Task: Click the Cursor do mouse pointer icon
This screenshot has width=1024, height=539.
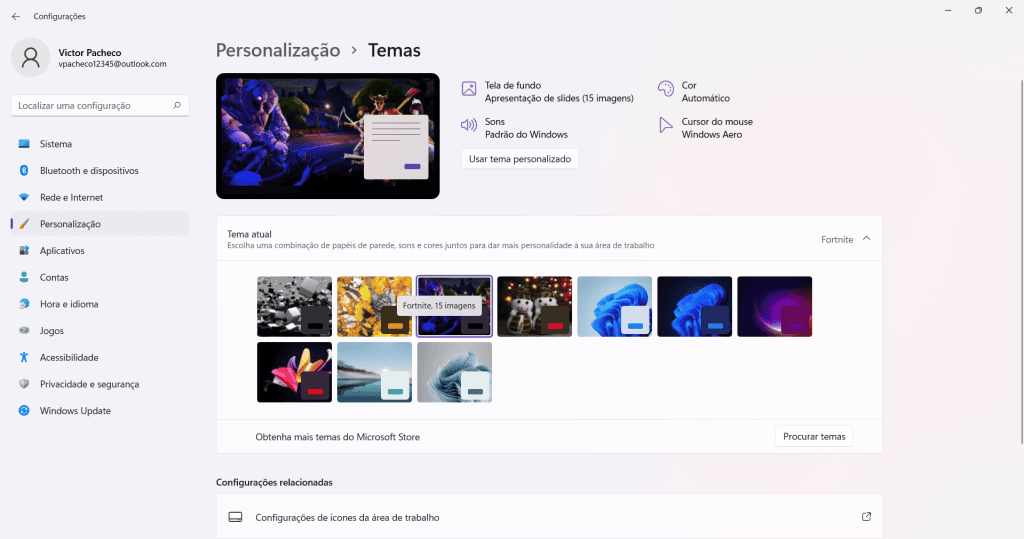Action: click(x=665, y=125)
